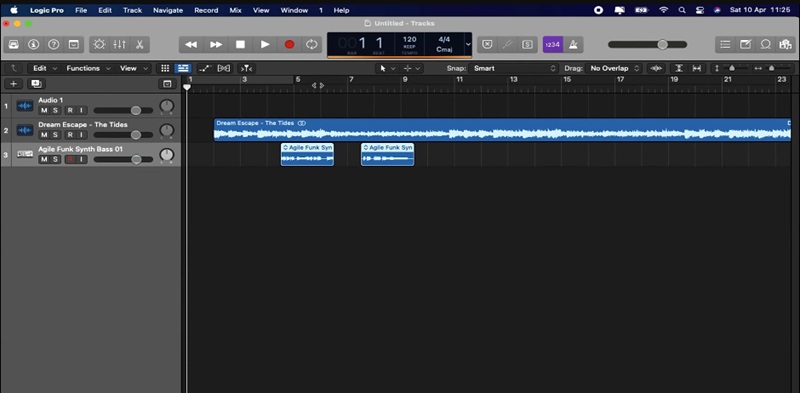Click the red Record button

289,45
